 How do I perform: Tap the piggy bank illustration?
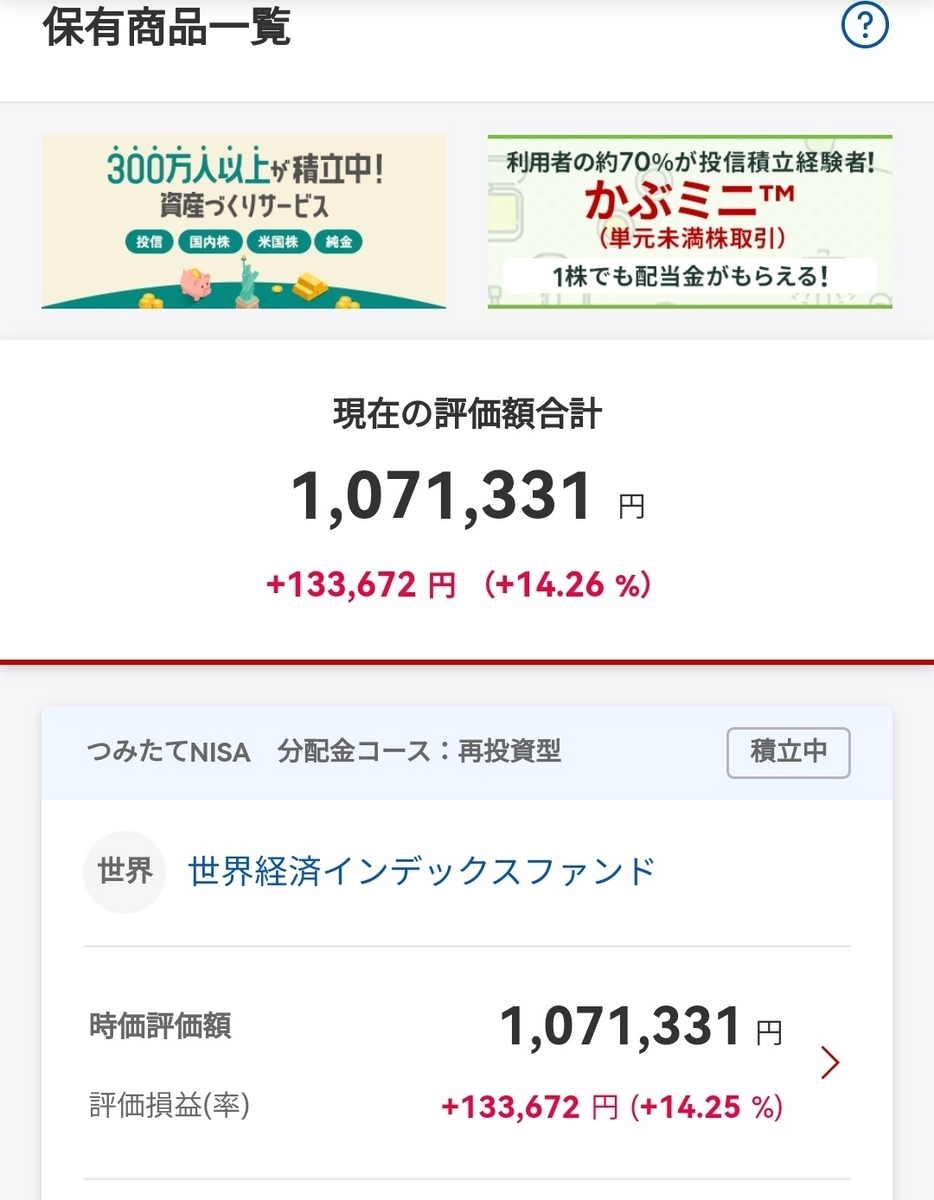192,283
